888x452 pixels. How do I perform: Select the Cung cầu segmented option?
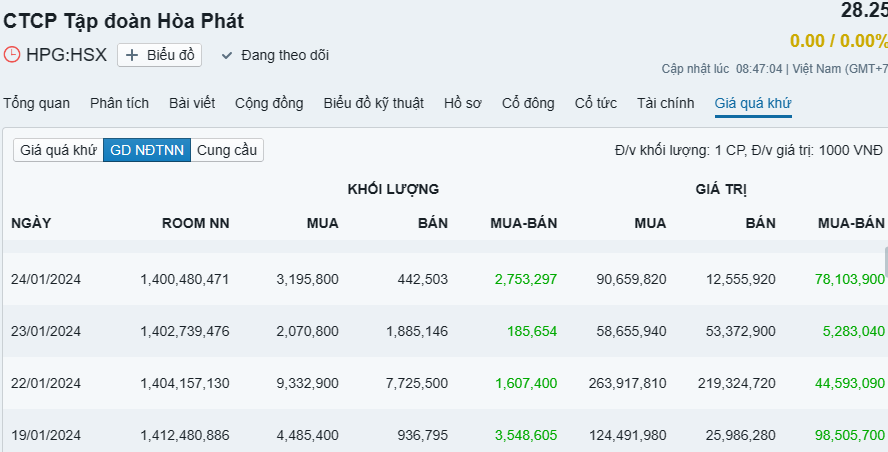click(x=227, y=150)
